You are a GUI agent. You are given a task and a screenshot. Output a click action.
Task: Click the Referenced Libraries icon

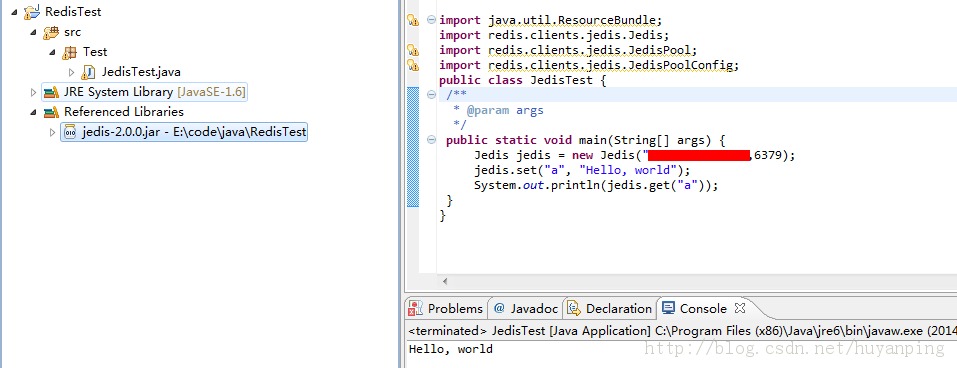click(51, 112)
